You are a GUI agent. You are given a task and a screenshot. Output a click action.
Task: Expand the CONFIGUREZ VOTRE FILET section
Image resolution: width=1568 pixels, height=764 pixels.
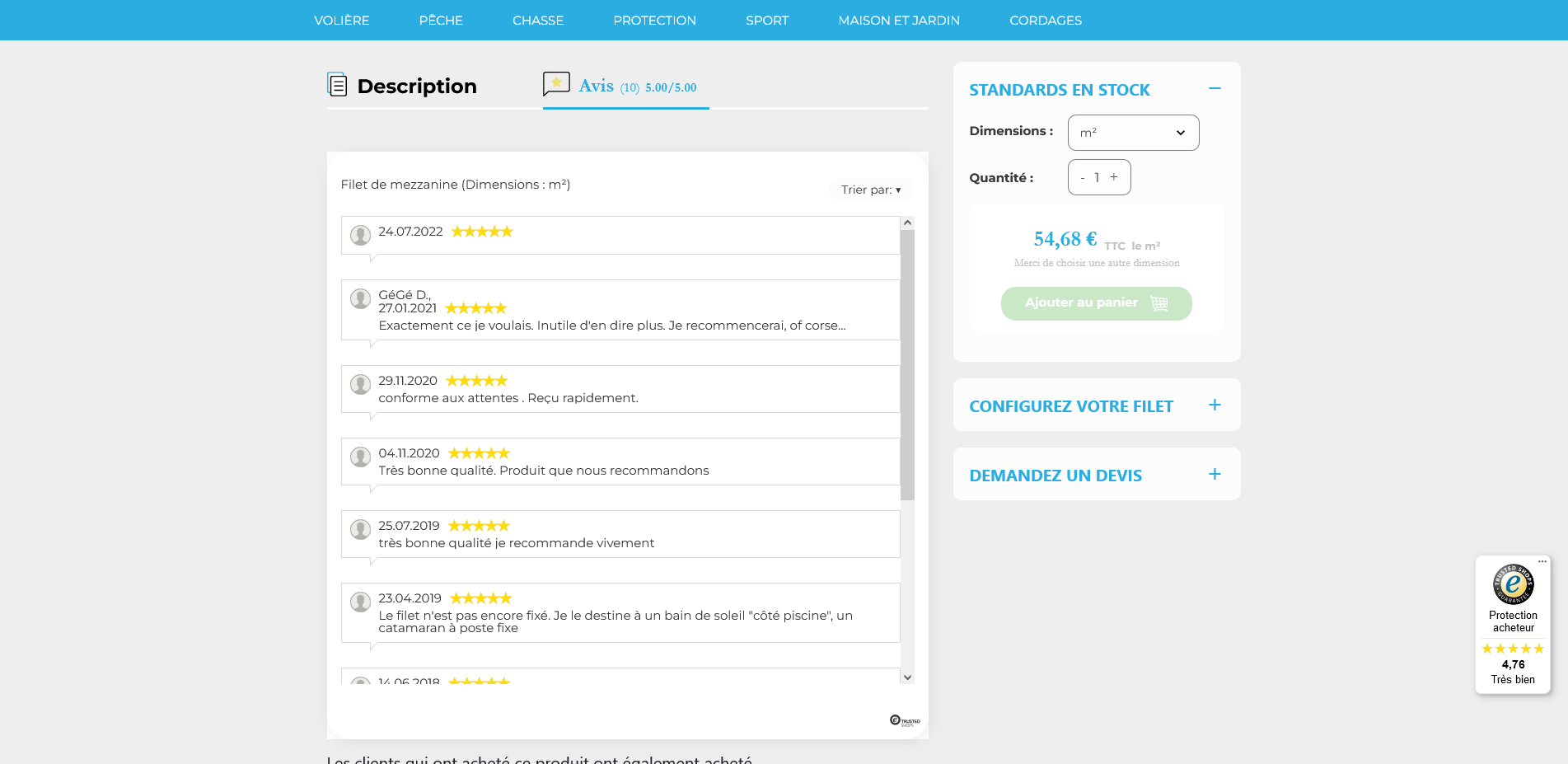tap(1214, 404)
